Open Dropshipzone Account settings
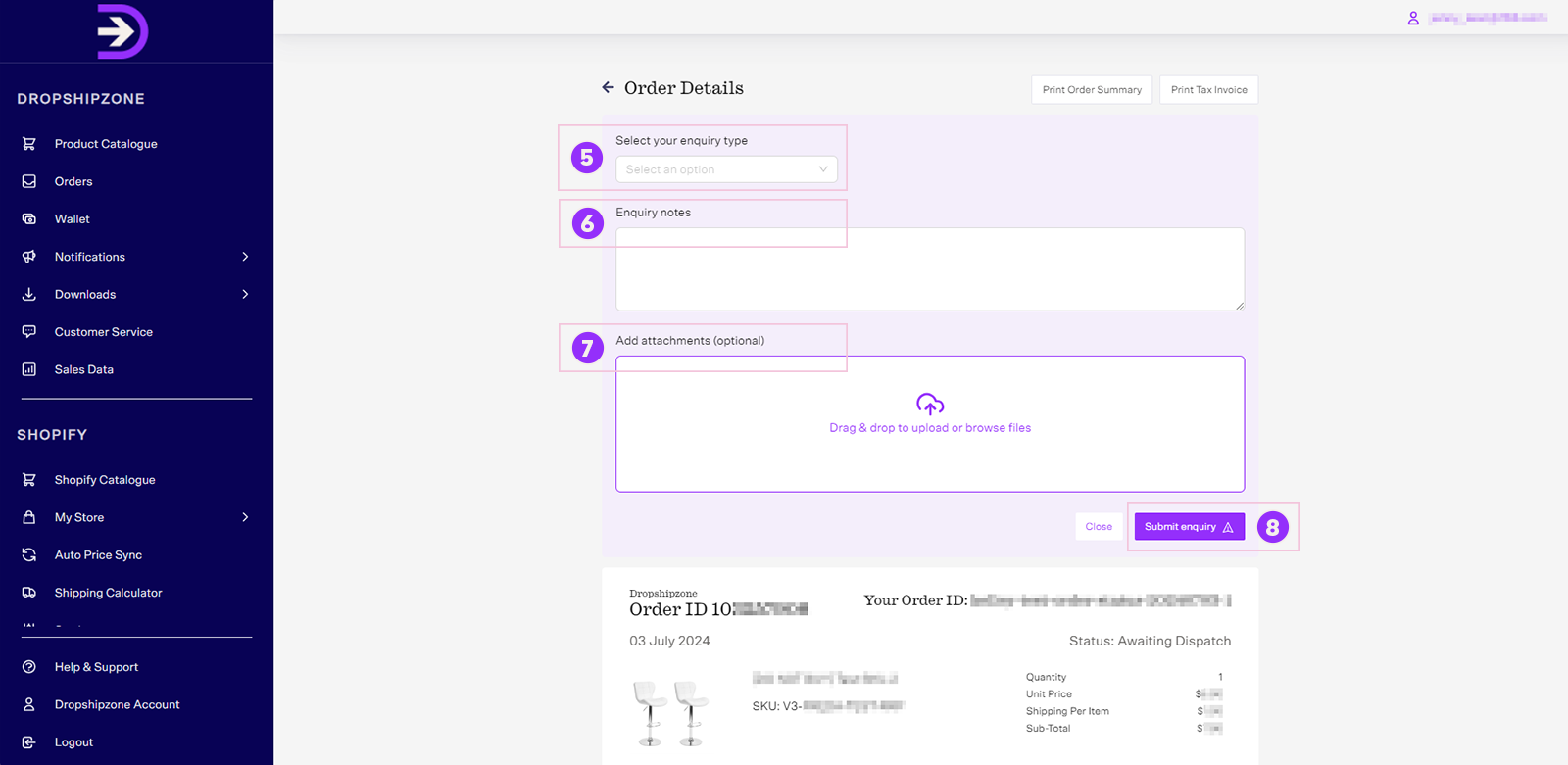The height and width of the screenshot is (765, 1568). pos(118,704)
